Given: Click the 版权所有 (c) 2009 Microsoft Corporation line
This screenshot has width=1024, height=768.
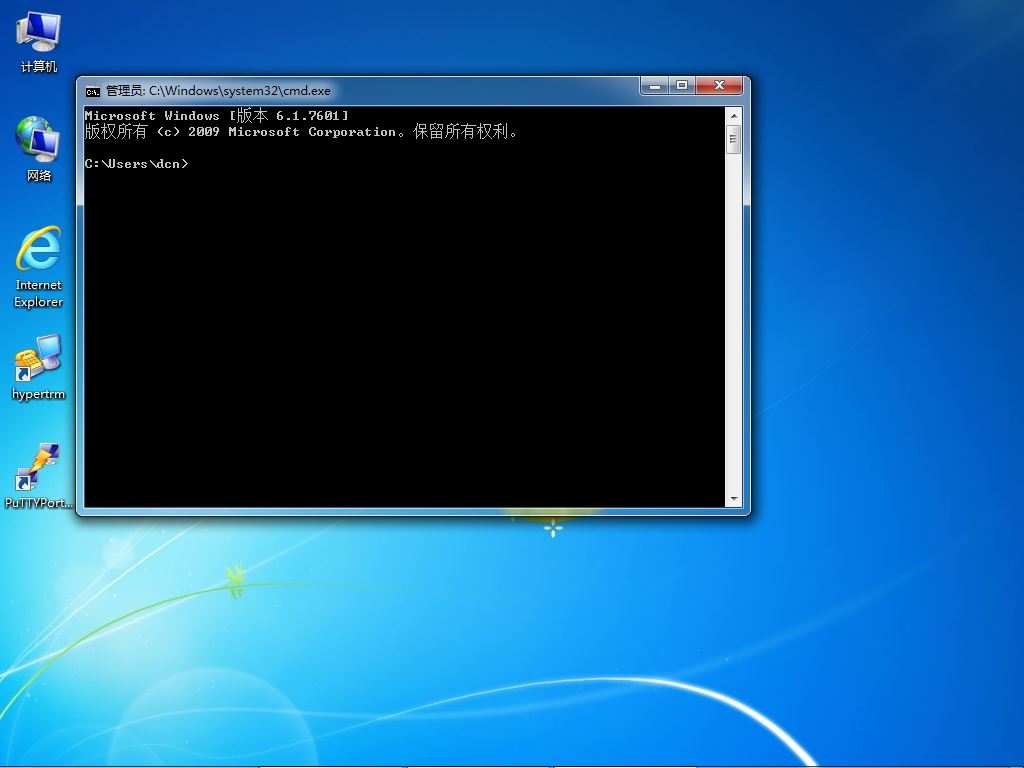Looking at the screenshot, I should click(301, 132).
